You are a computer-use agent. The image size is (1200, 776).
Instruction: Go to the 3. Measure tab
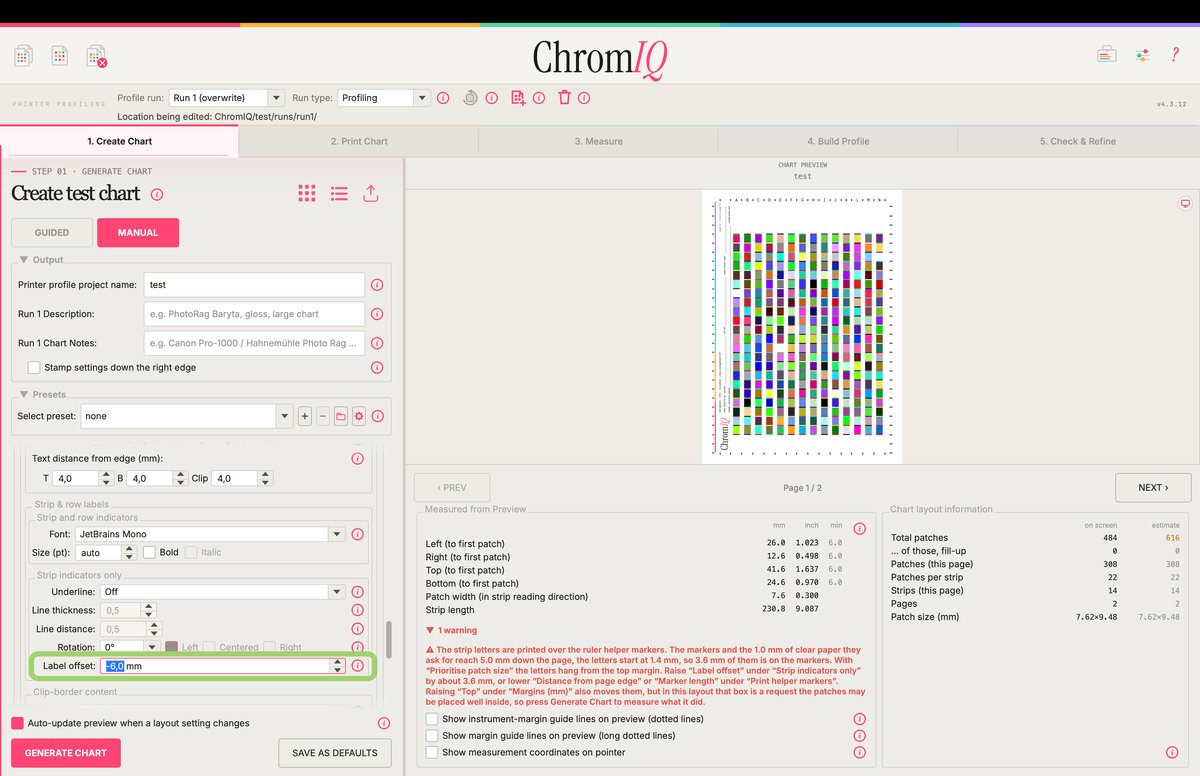point(599,141)
